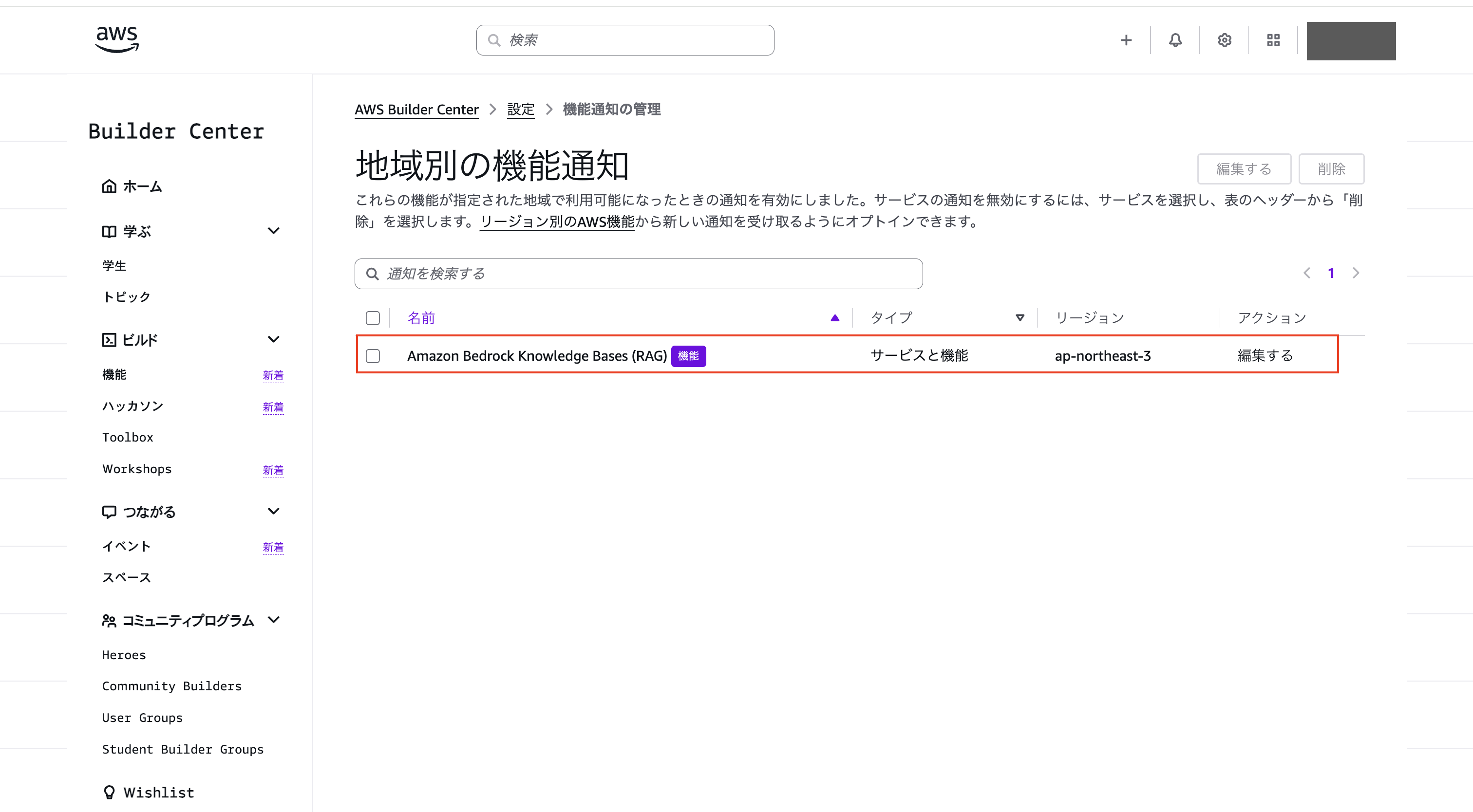Click the chat icon beside つながる

click(x=109, y=512)
